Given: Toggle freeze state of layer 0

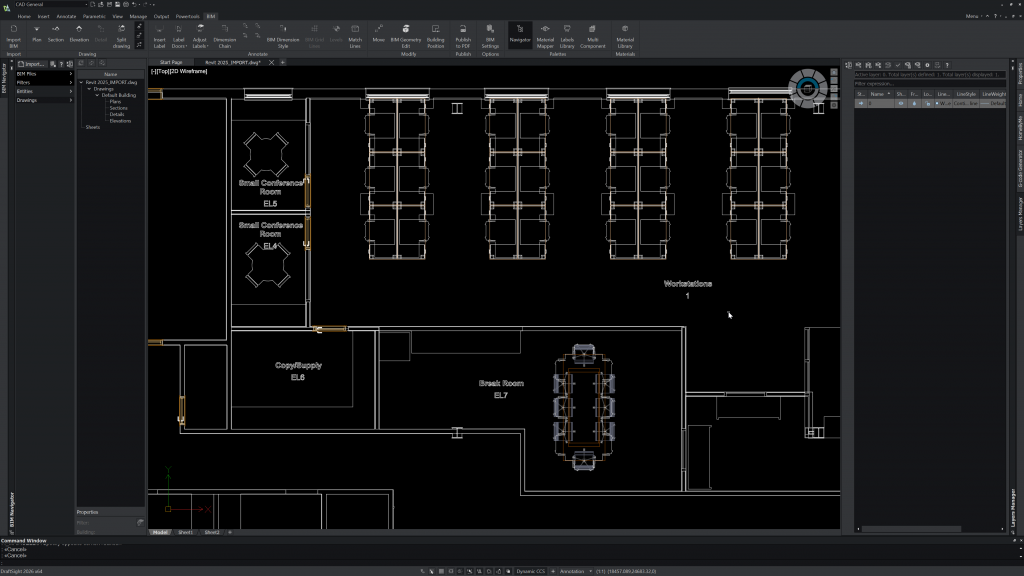Looking at the screenshot, I should point(913,103).
